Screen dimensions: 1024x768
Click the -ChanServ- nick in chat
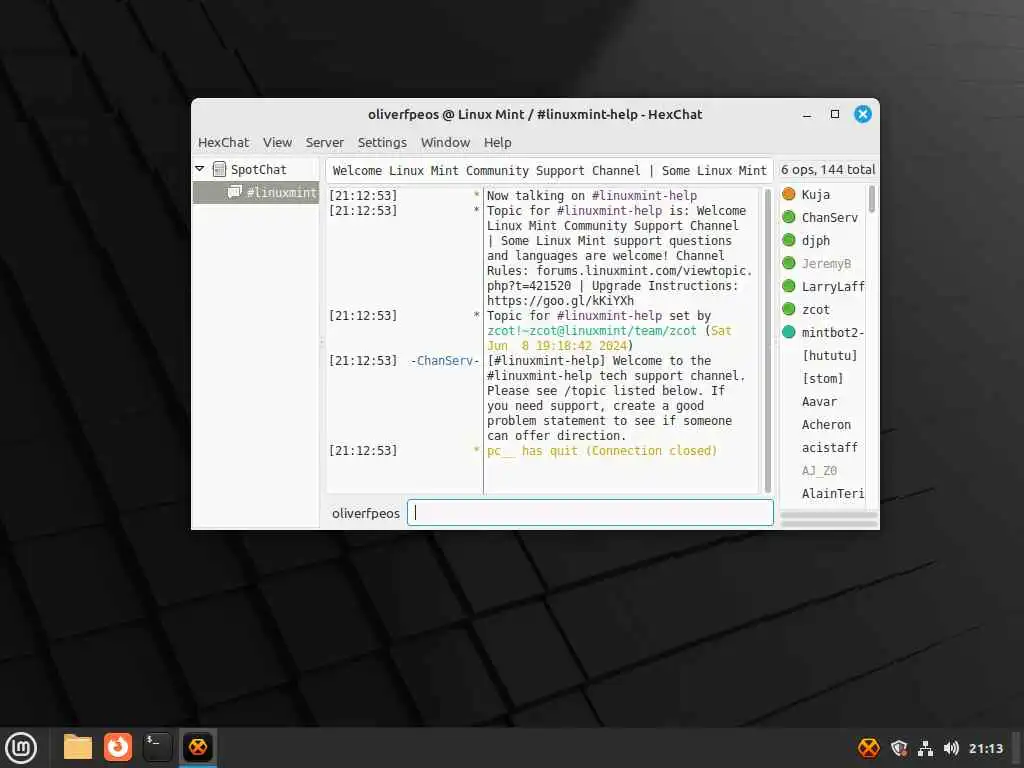[x=445, y=361]
